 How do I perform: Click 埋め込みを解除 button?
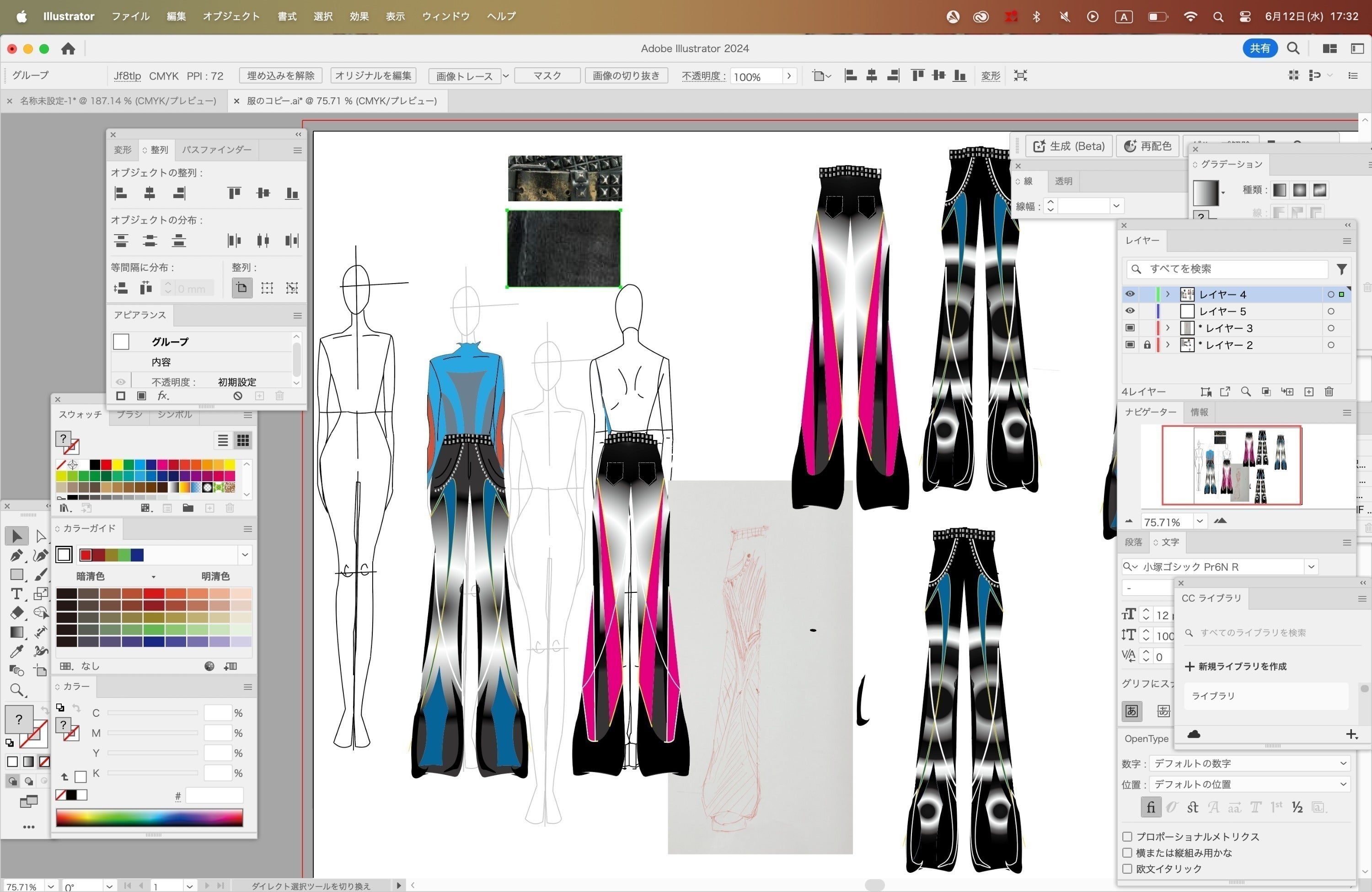click(281, 75)
